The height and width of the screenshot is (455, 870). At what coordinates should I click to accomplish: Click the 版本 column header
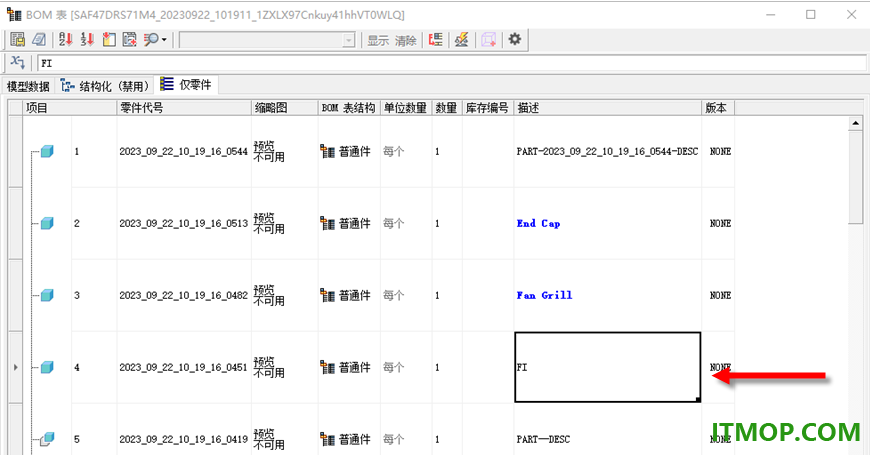pyautogui.click(x=719, y=108)
